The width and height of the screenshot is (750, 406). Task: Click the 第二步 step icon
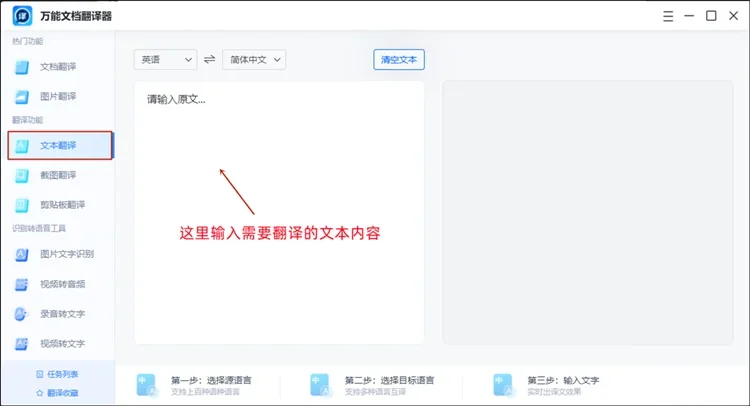point(320,385)
